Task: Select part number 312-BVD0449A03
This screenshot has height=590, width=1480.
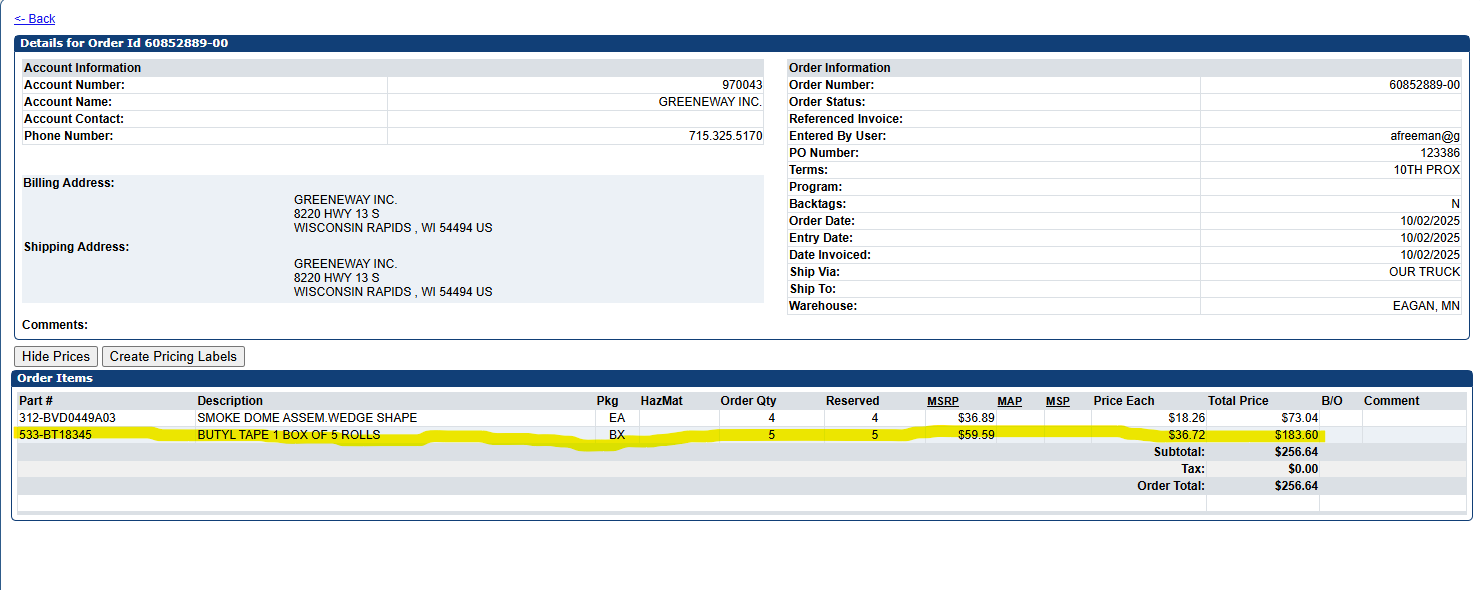Action: pos(61,418)
